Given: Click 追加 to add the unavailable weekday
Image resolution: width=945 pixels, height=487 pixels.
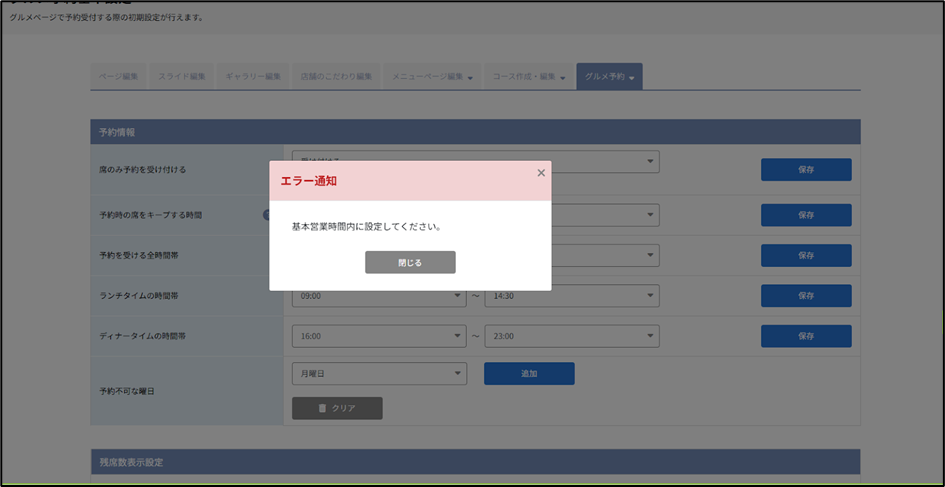Looking at the screenshot, I should click(x=529, y=373).
